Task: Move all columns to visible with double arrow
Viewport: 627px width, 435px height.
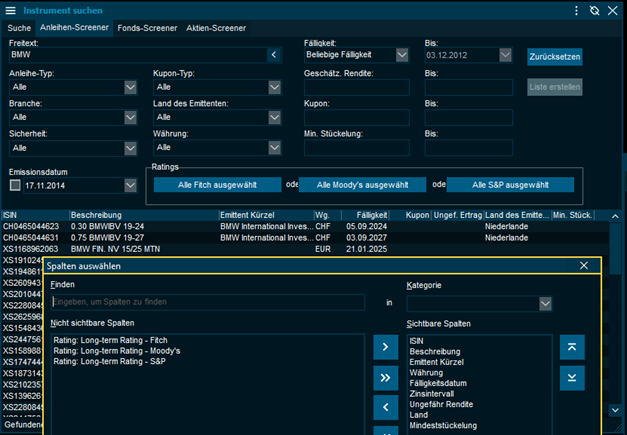Action: point(385,377)
